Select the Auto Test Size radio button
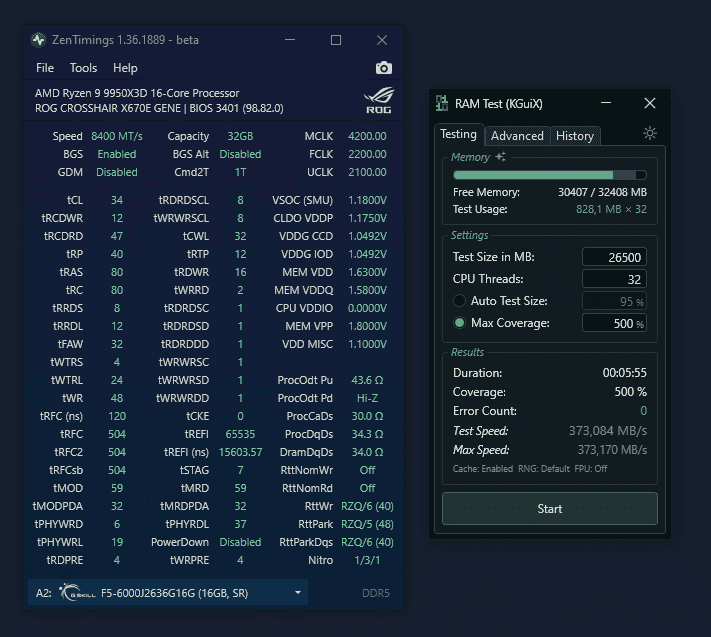711x637 pixels. coord(459,301)
